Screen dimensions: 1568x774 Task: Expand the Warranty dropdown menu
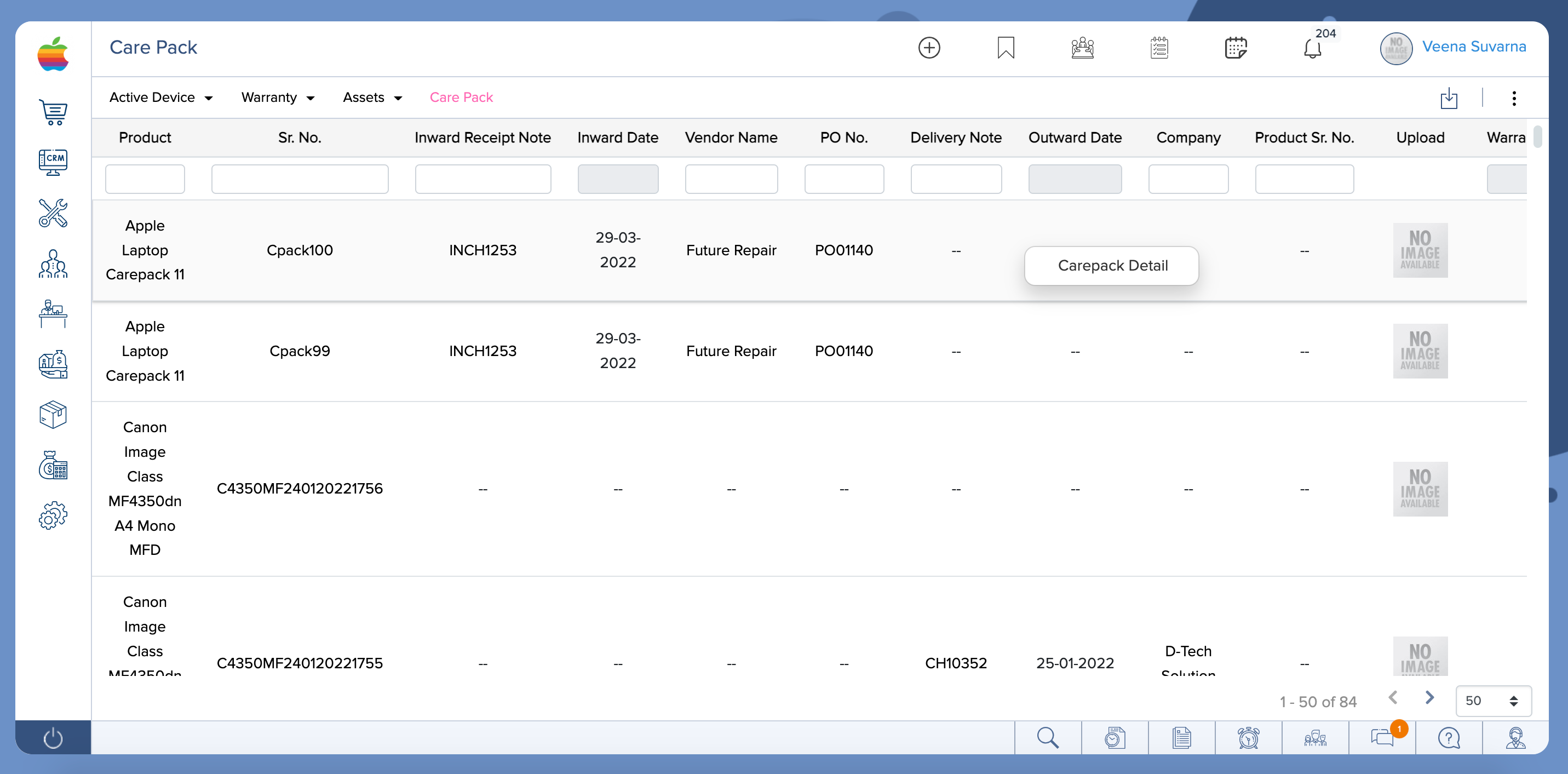pos(278,98)
